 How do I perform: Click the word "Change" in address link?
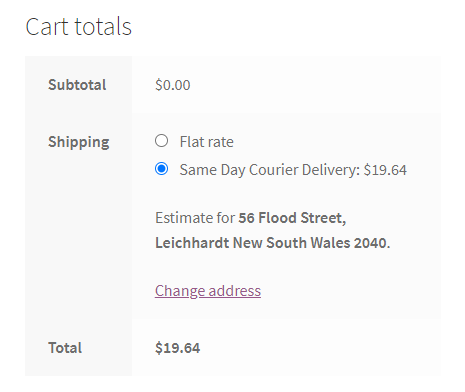point(180,291)
